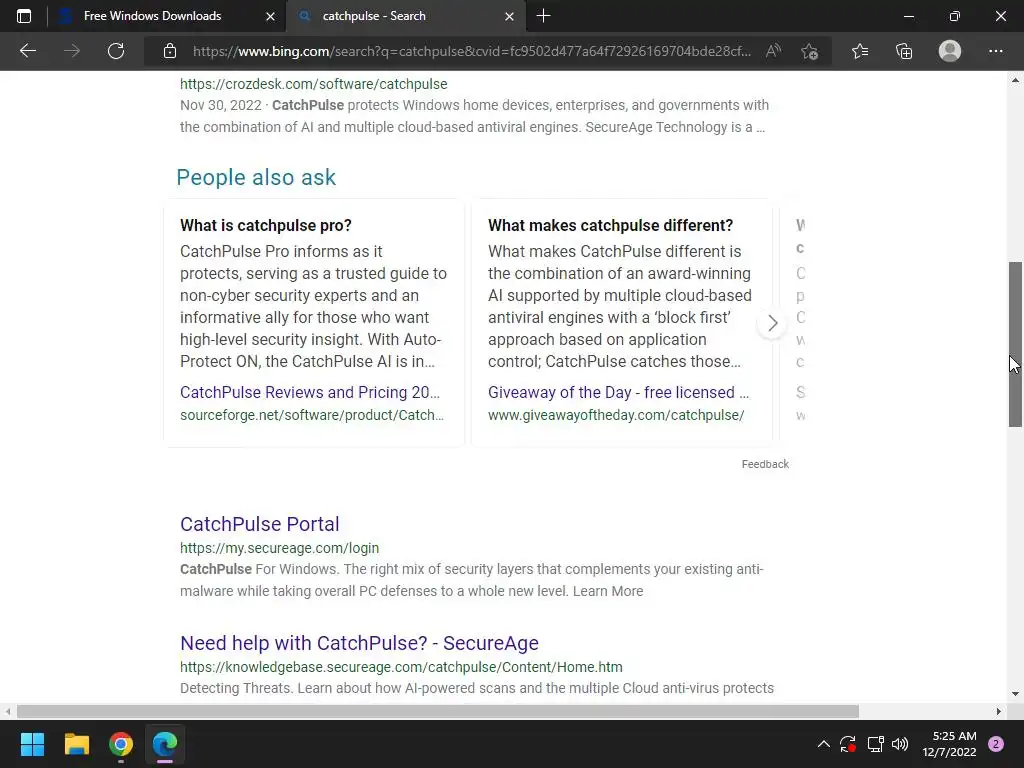Click the scroll up arrow
The image size is (1024, 768).
click(1015, 80)
